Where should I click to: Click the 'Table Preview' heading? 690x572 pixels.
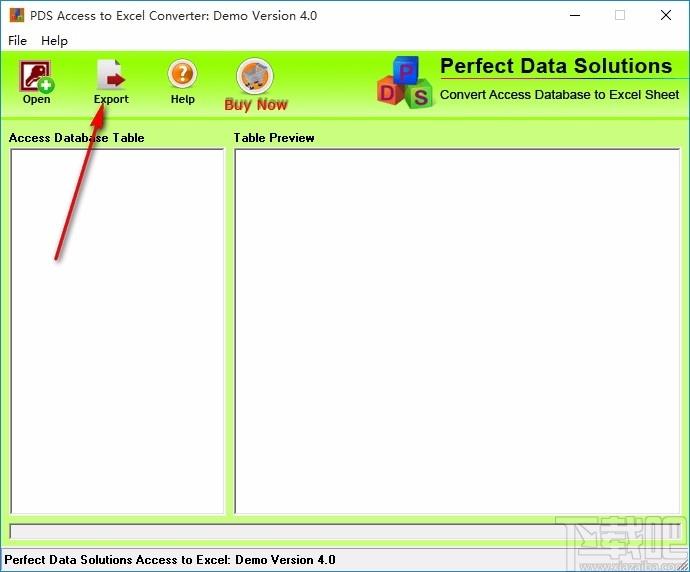[x=274, y=138]
